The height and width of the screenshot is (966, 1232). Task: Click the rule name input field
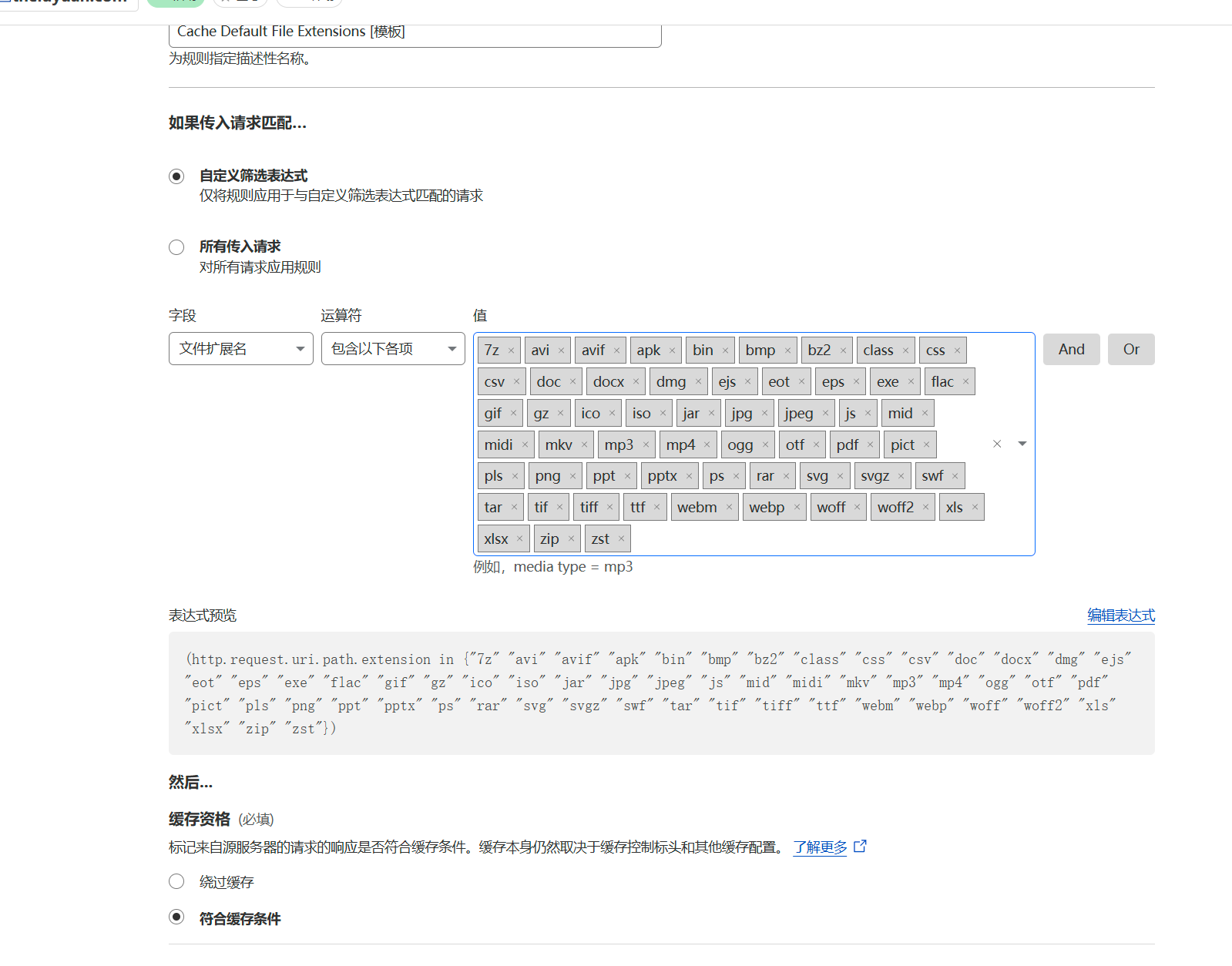415,33
